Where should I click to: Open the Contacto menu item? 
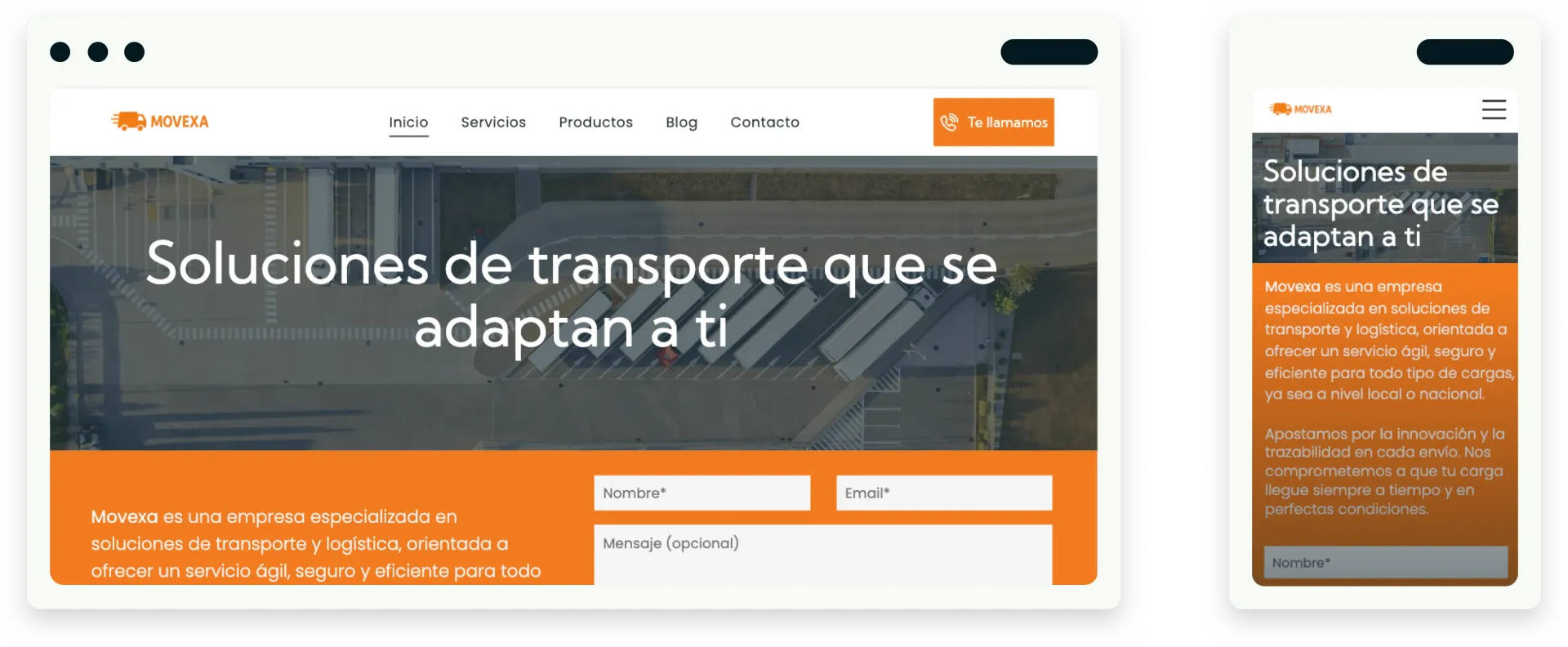click(764, 123)
